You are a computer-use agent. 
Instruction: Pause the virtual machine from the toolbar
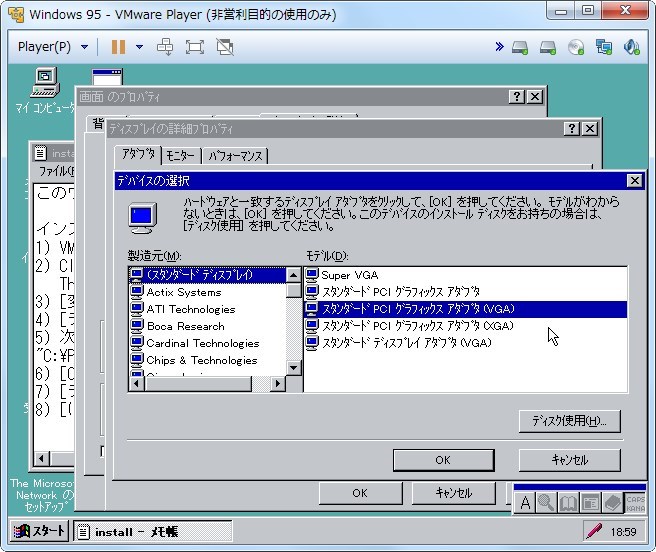tap(118, 47)
